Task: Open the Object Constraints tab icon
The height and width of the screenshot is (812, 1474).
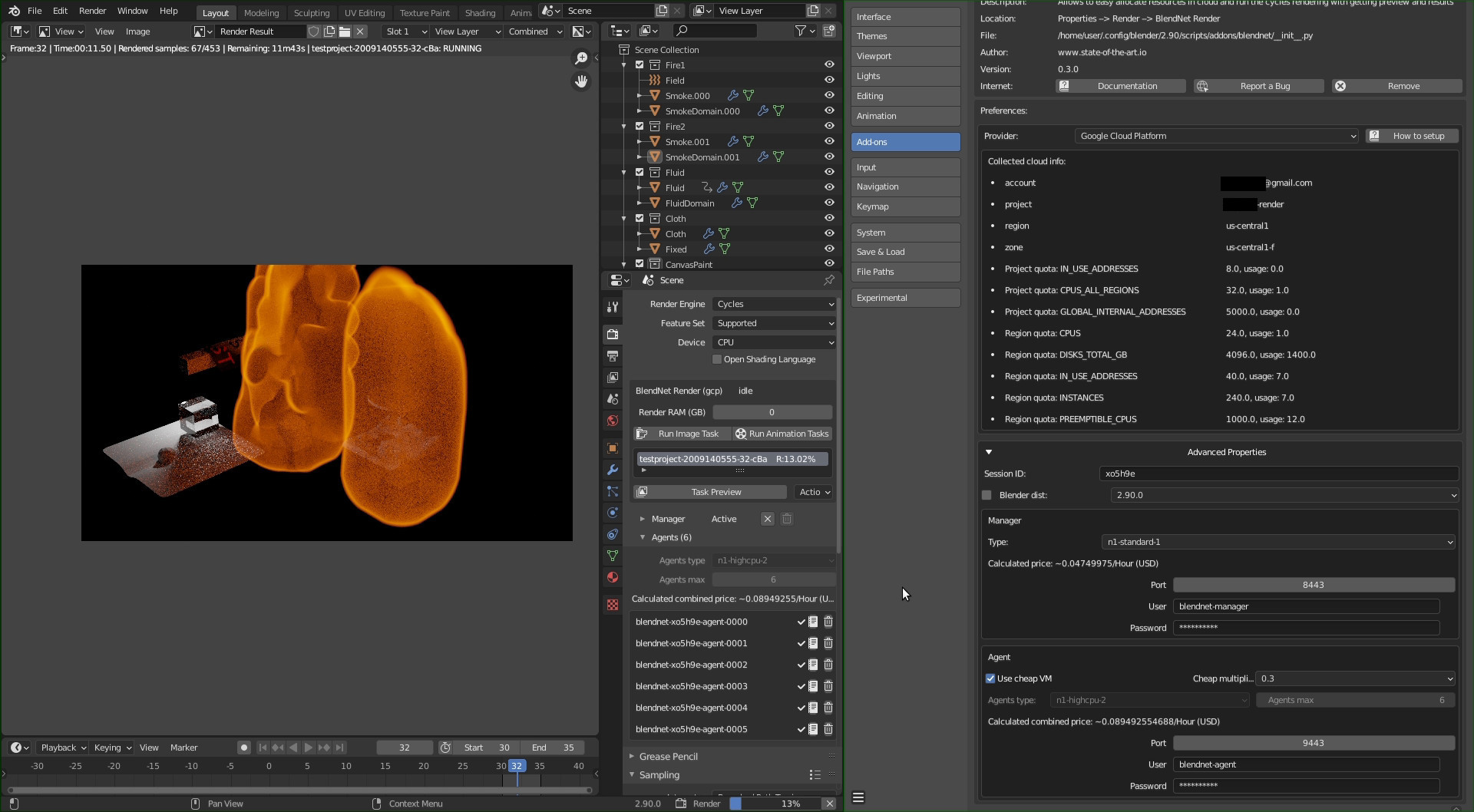Action: (x=613, y=534)
